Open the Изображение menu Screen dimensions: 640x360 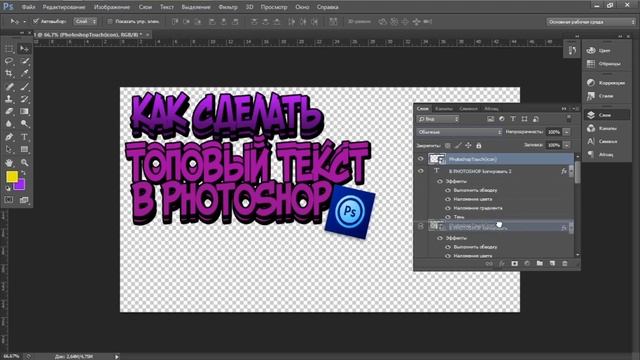pos(112,7)
